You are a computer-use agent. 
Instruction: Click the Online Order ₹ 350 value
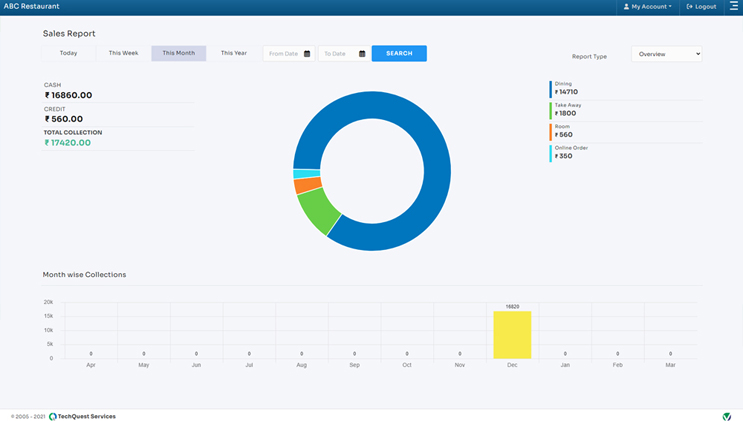(x=563, y=156)
